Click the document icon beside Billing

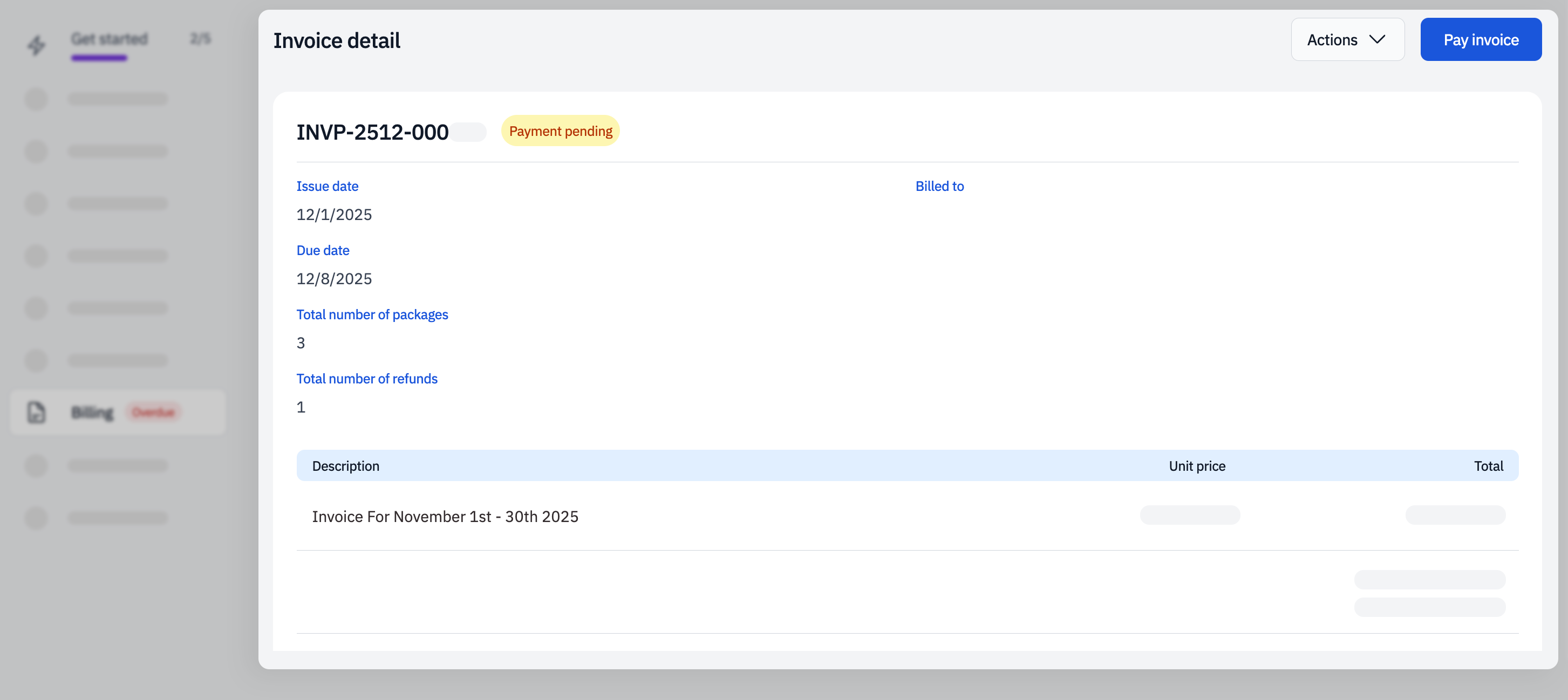coord(36,411)
